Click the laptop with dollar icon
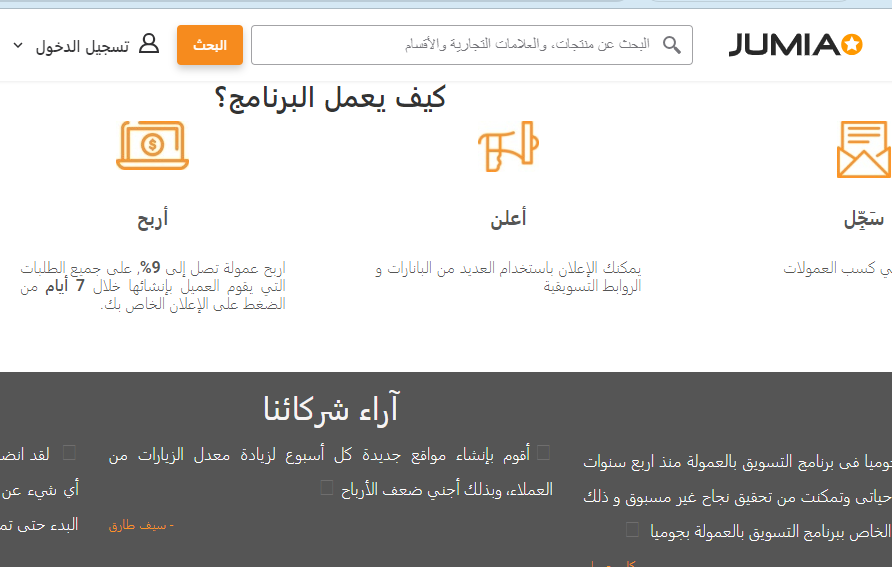Viewport: 892px width, 567px height. (x=152, y=147)
